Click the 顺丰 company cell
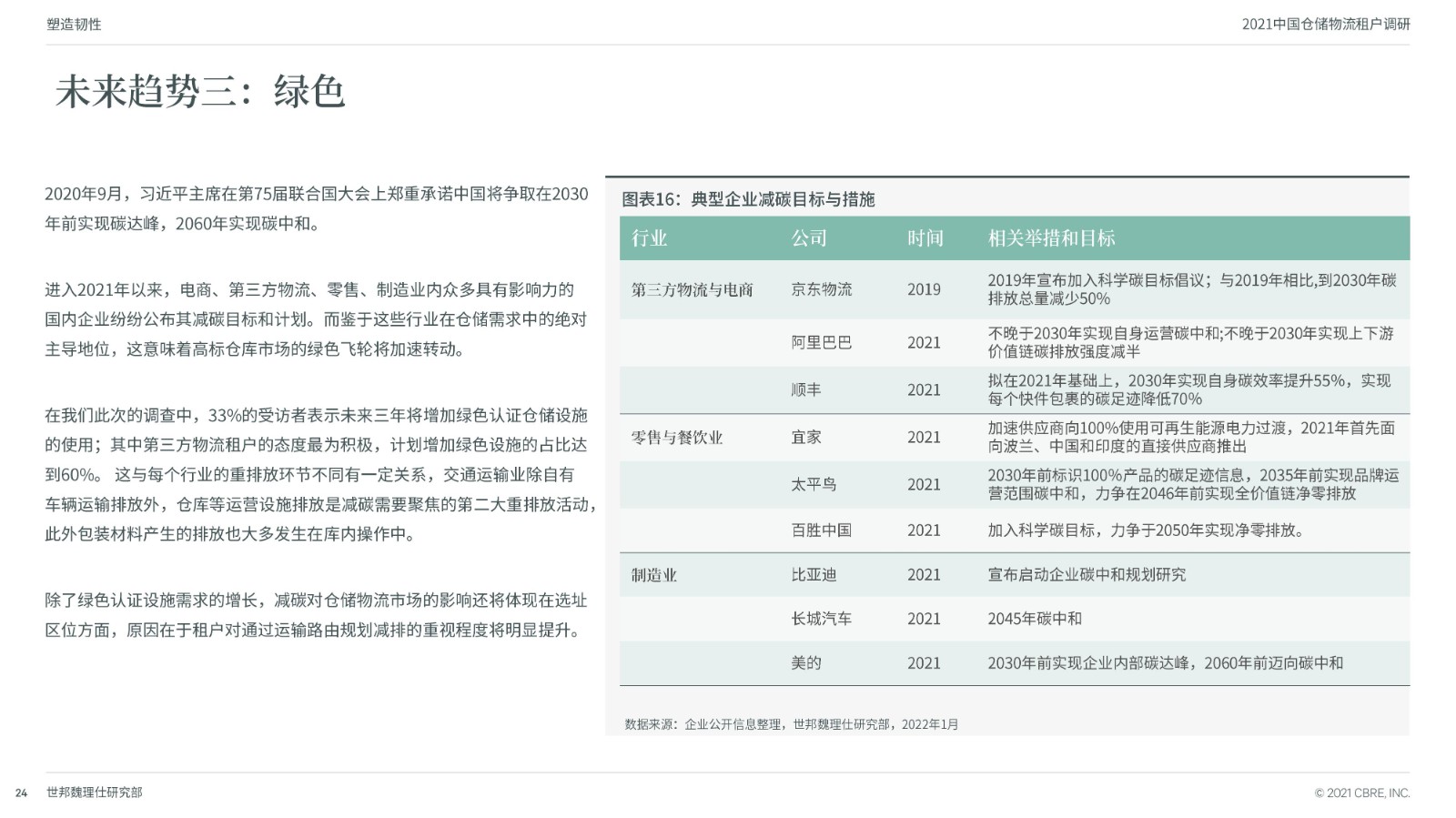 point(806,389)
